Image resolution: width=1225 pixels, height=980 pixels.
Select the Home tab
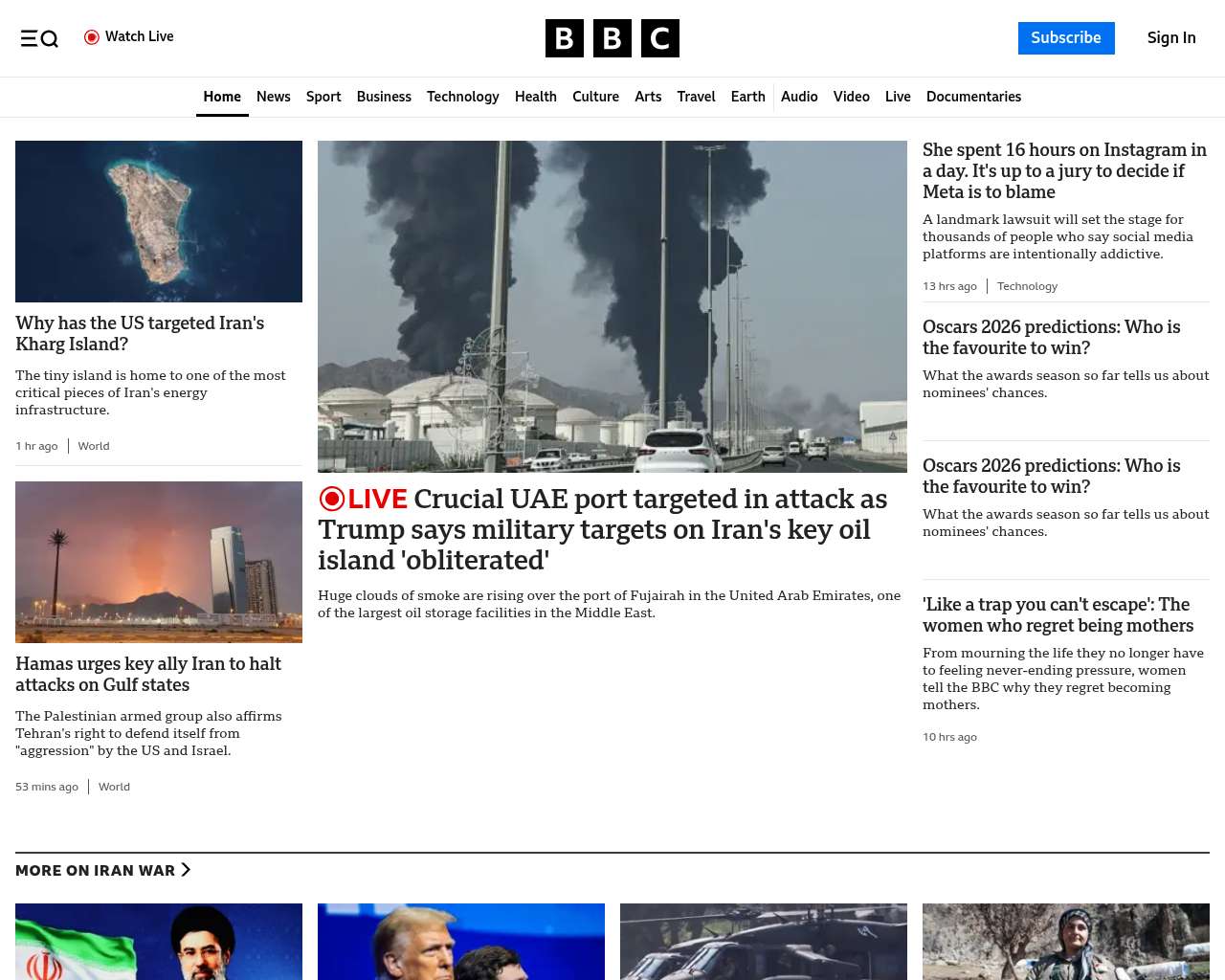(x=222, y=97)
